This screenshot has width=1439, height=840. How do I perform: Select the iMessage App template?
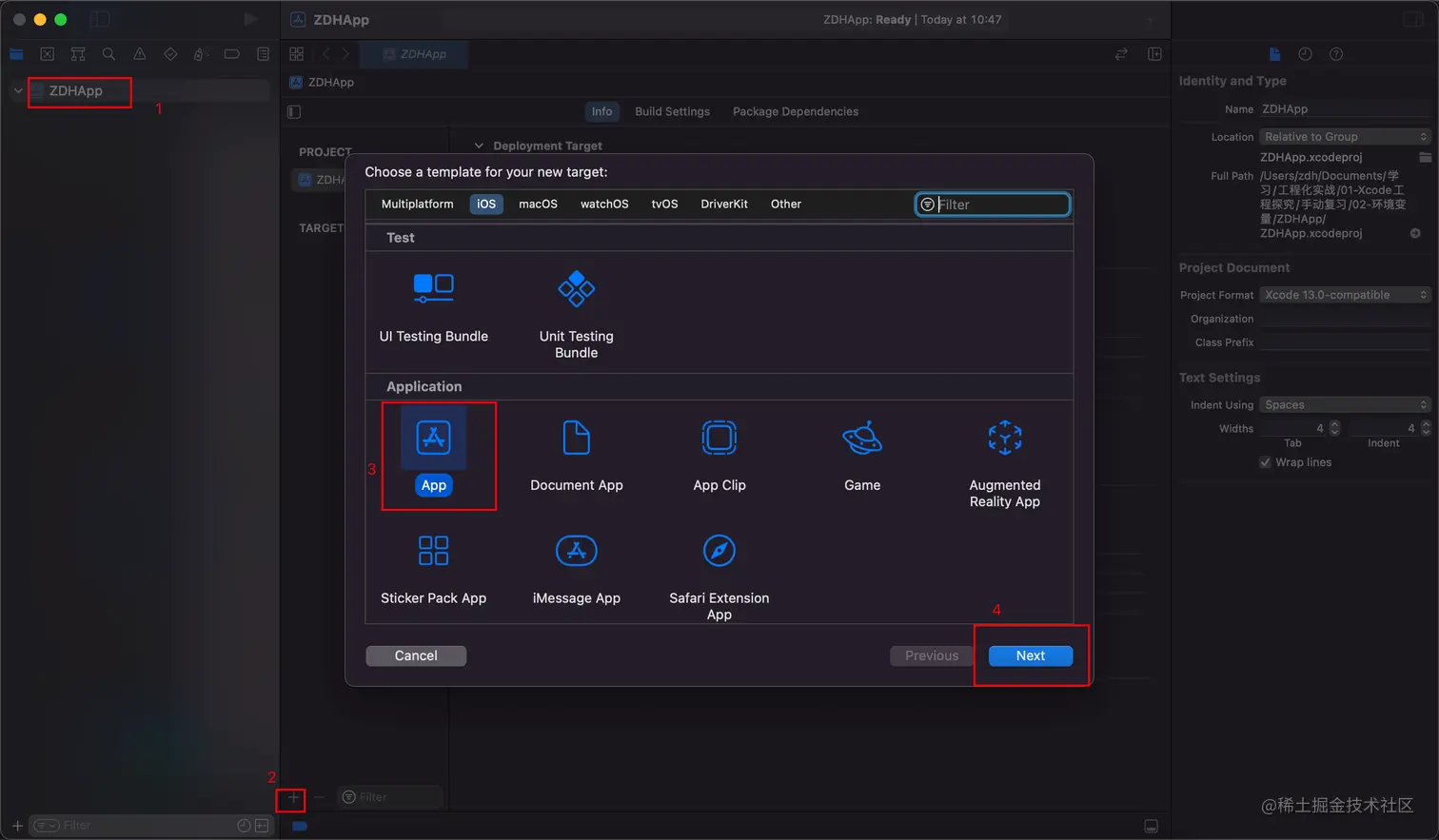click(576, 569)
